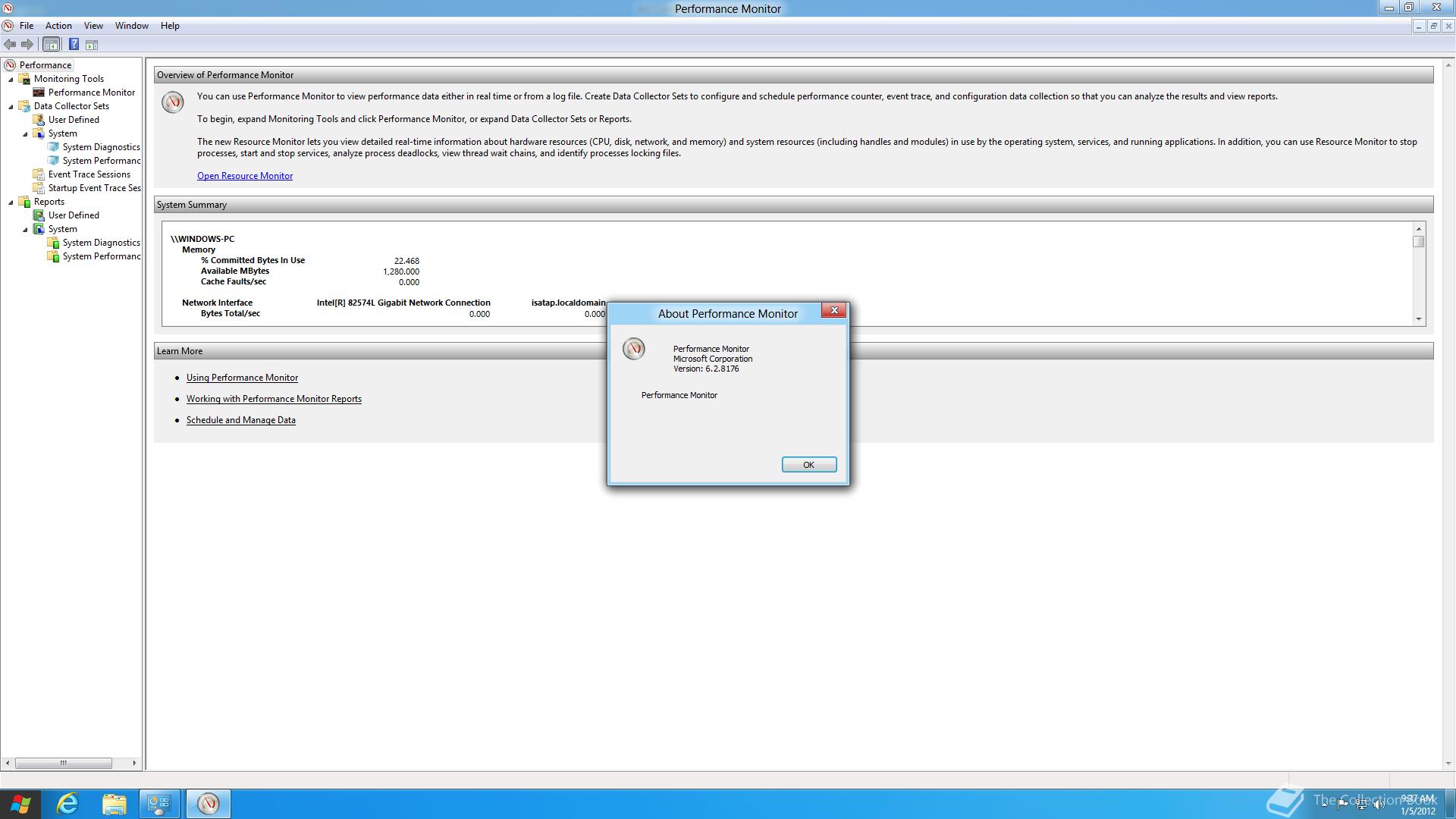Open the Help menu
The width and height of the screenshot is (1456, 819).
[x=170, y=26]
